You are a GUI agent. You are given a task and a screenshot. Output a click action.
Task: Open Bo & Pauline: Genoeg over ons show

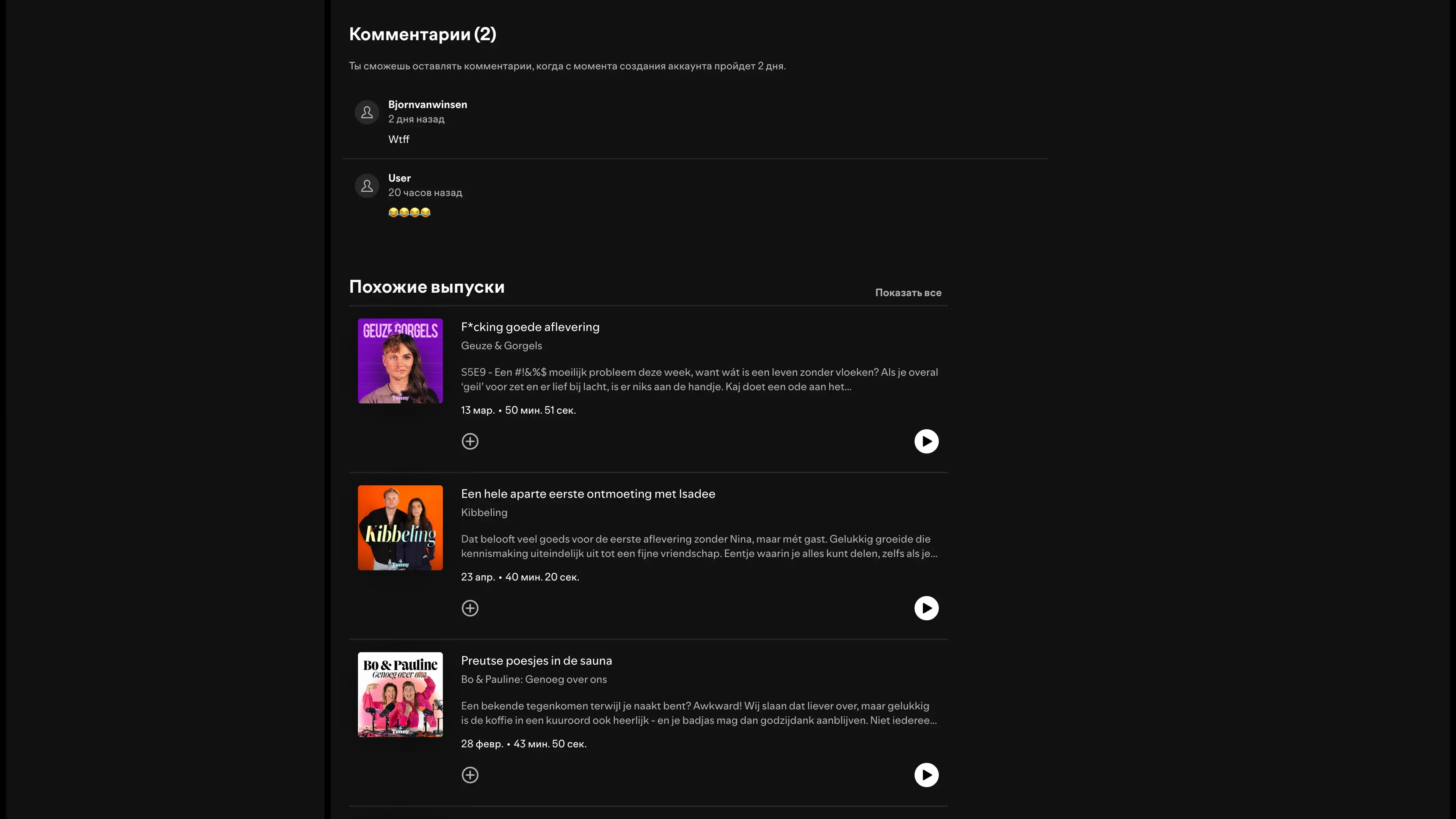(533, 679)
